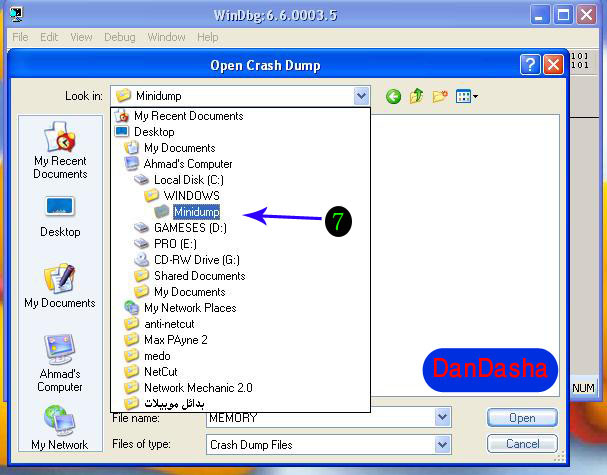Go up one folder level icon

point(417,96)
